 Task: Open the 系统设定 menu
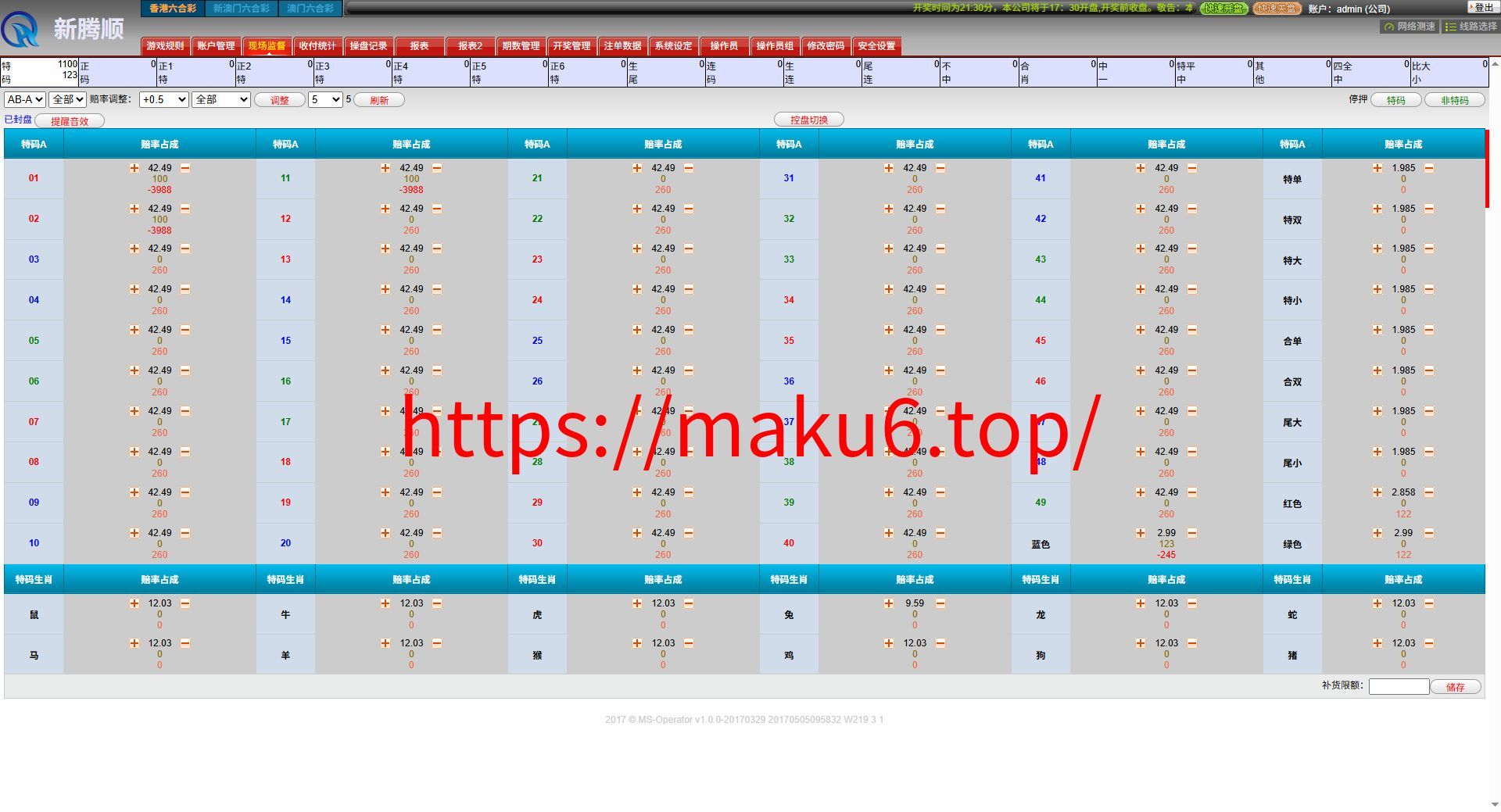click(x=673, y=46)
